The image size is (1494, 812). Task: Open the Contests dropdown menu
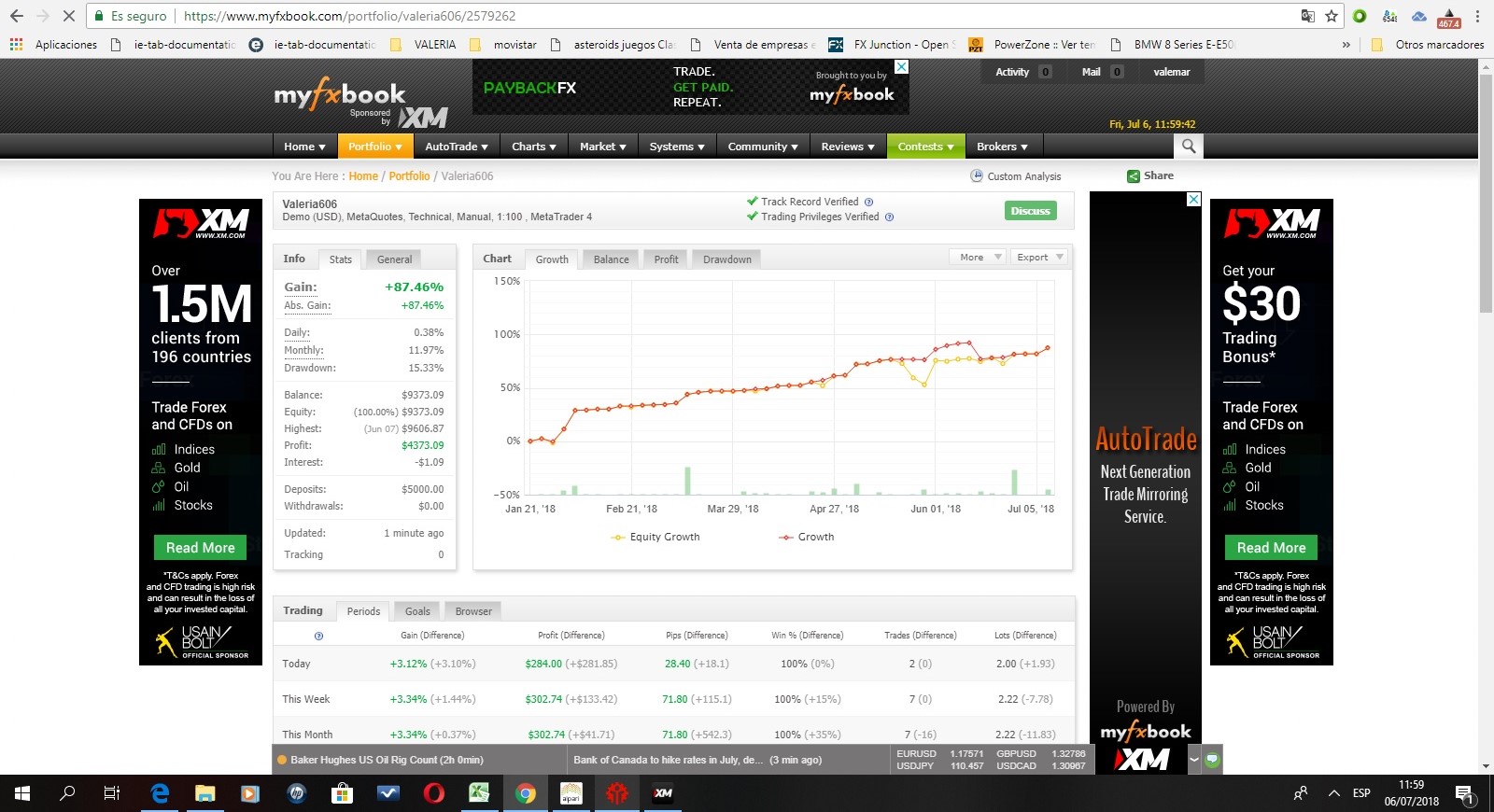pos(925,147)
